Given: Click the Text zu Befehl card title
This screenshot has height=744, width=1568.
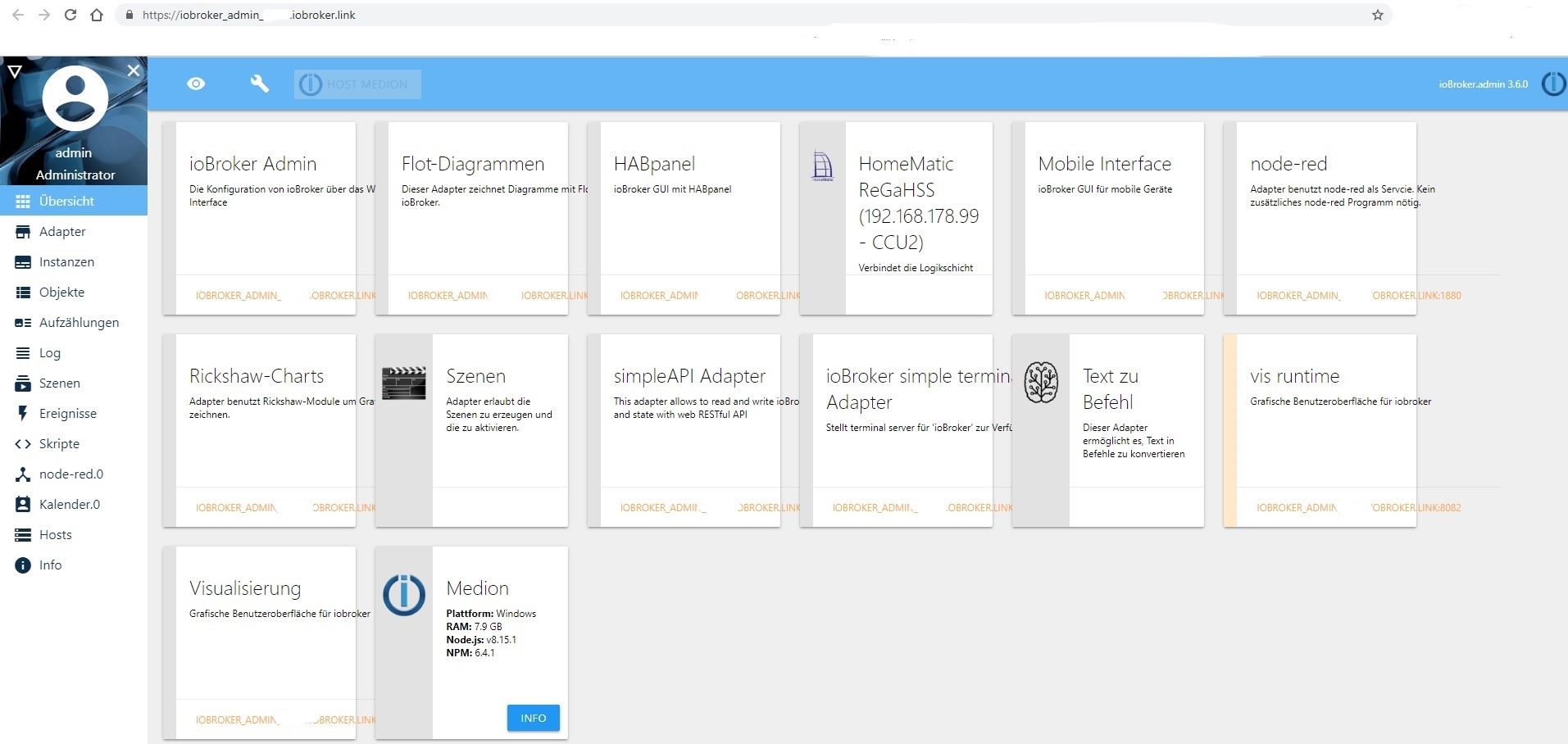Looking at the screenshot, I should point(1111,389).
